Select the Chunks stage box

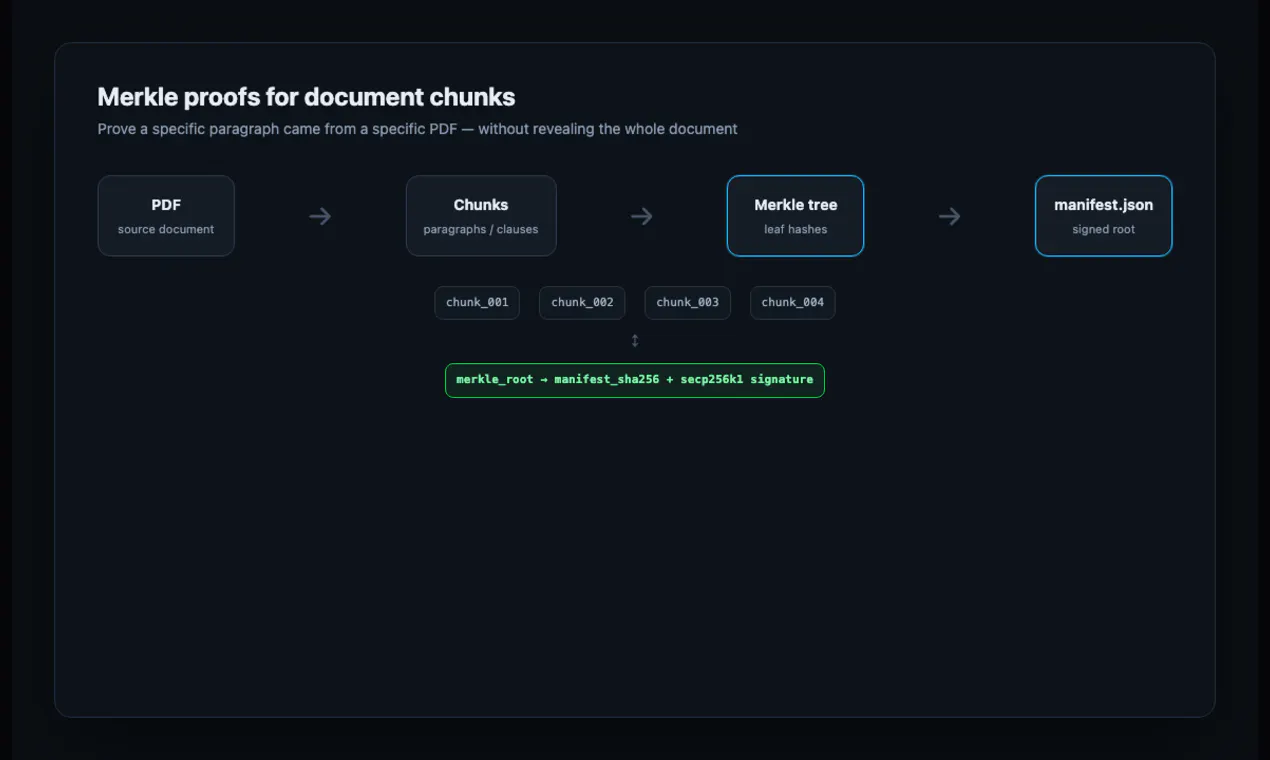[481, 216]
